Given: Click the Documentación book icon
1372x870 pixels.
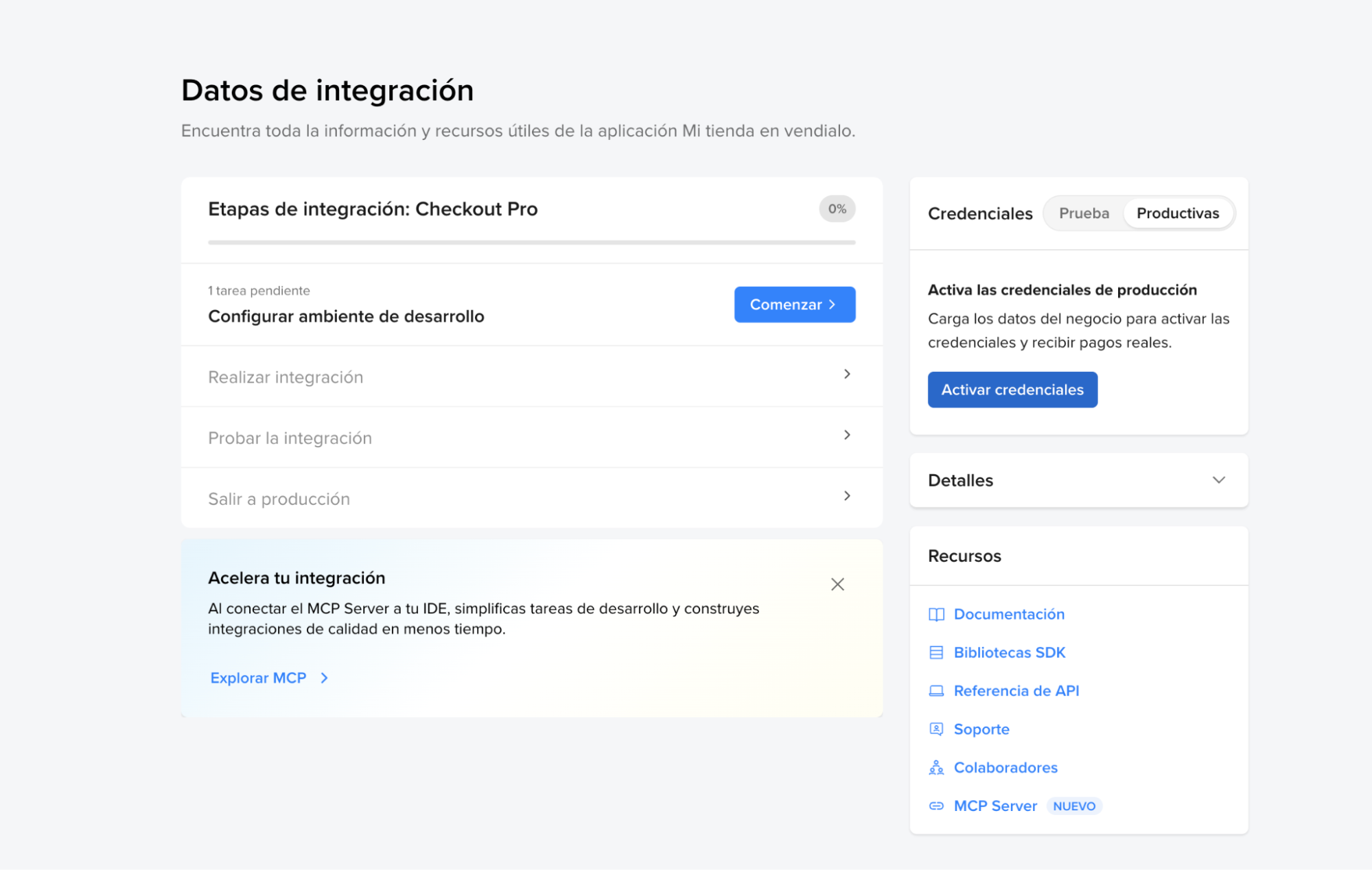Looking at the screenshot, I should coord(936,615).
